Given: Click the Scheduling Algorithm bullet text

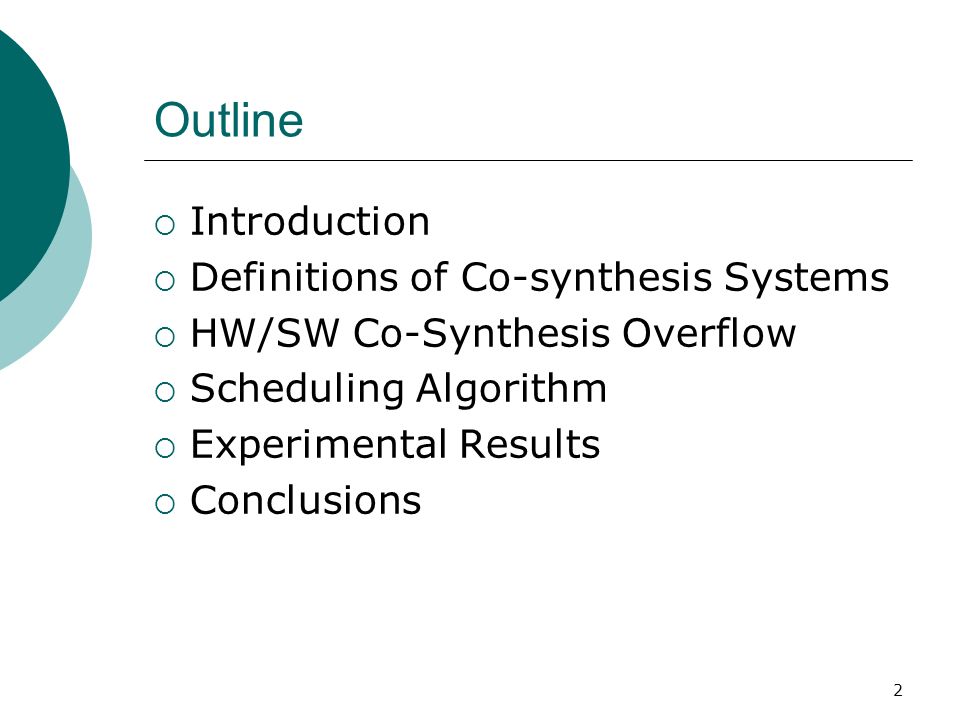Looking at the screenshot, I should click(x=399, y=389).
